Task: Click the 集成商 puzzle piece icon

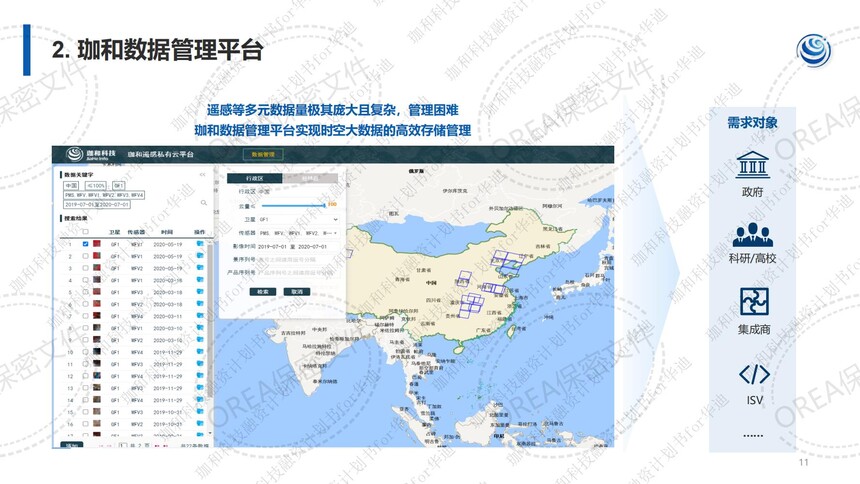Action: [x=754, y=301]
